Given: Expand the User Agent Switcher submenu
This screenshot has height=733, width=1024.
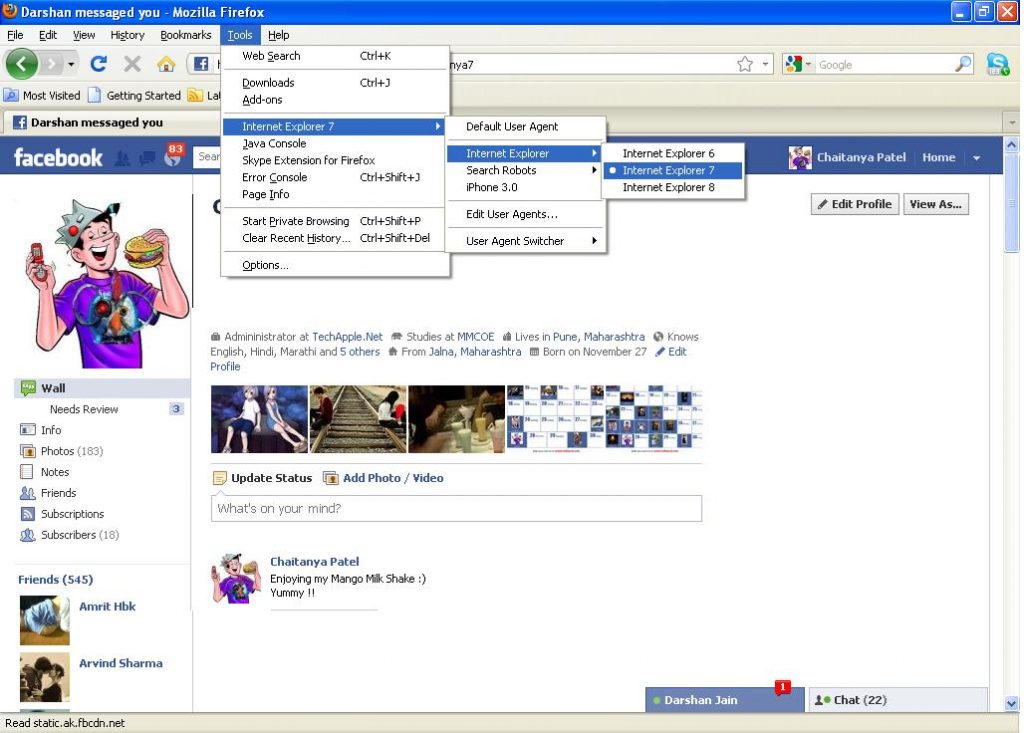Looking at the screenshot, I should pos(526,241).
